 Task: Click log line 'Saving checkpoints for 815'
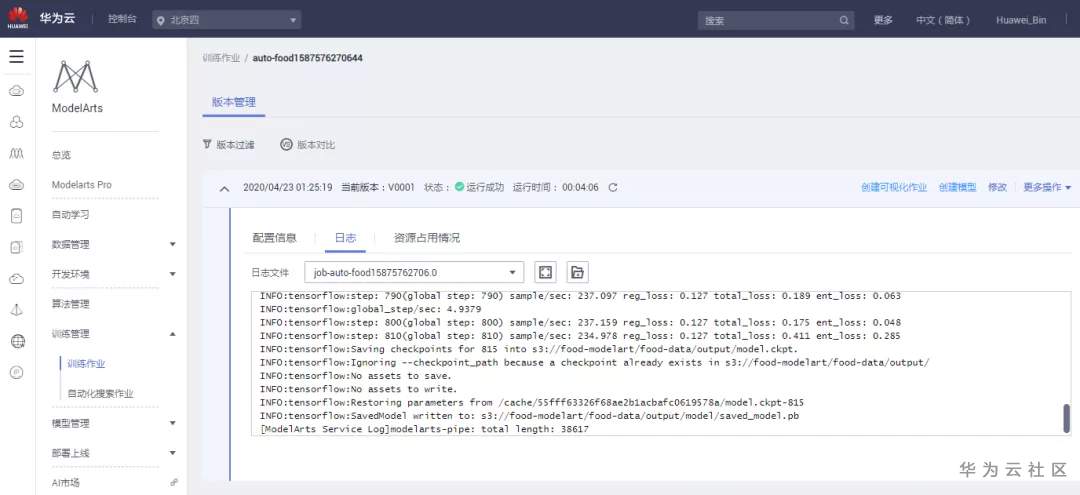pyautogui.click(x=528, y=349)
